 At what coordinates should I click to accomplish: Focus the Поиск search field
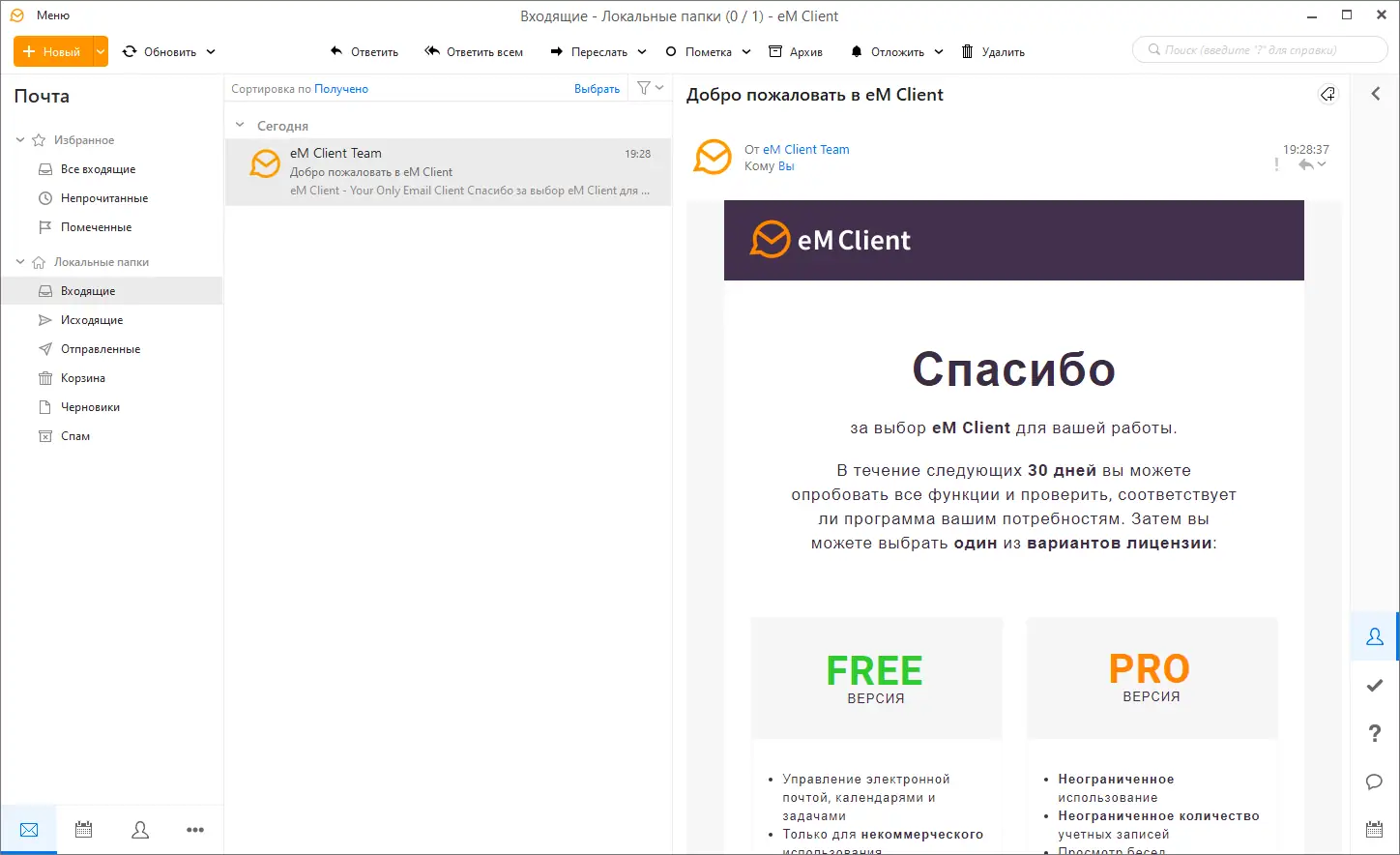pos(1260,49)
